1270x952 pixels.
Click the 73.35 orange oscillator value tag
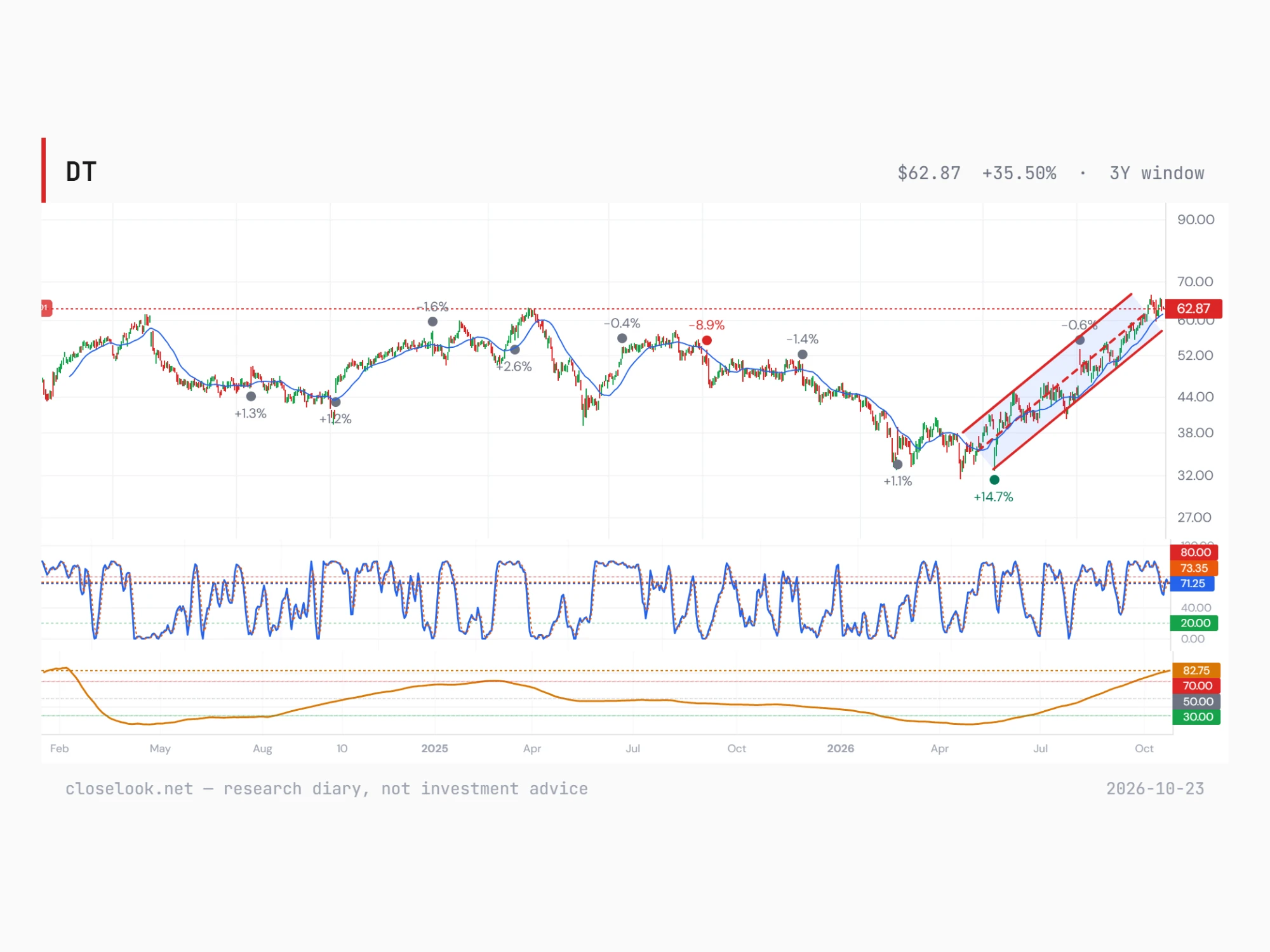(1194, 568)
